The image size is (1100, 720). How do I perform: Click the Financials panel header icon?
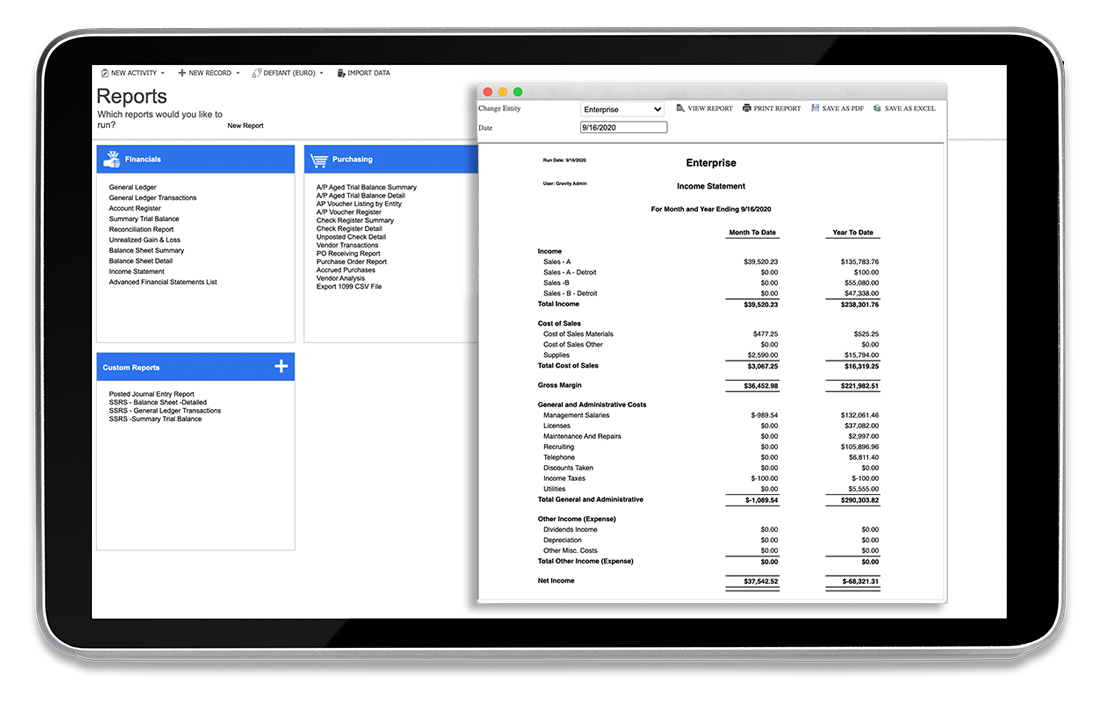pos(112,159)
